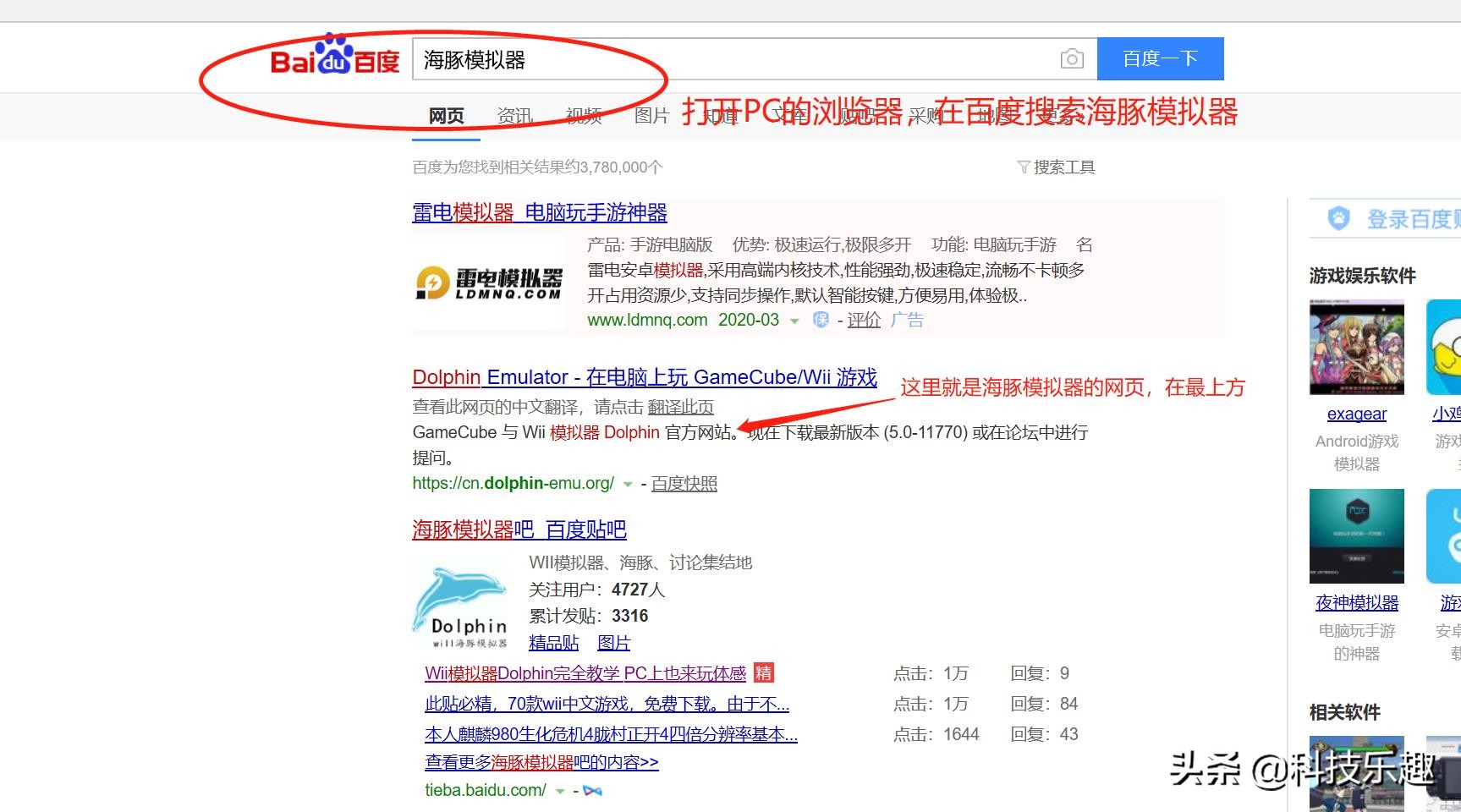Click the shield icon next to 登录百度
This screenshot has width=1461, height=812.
(x=1338, y=218)
